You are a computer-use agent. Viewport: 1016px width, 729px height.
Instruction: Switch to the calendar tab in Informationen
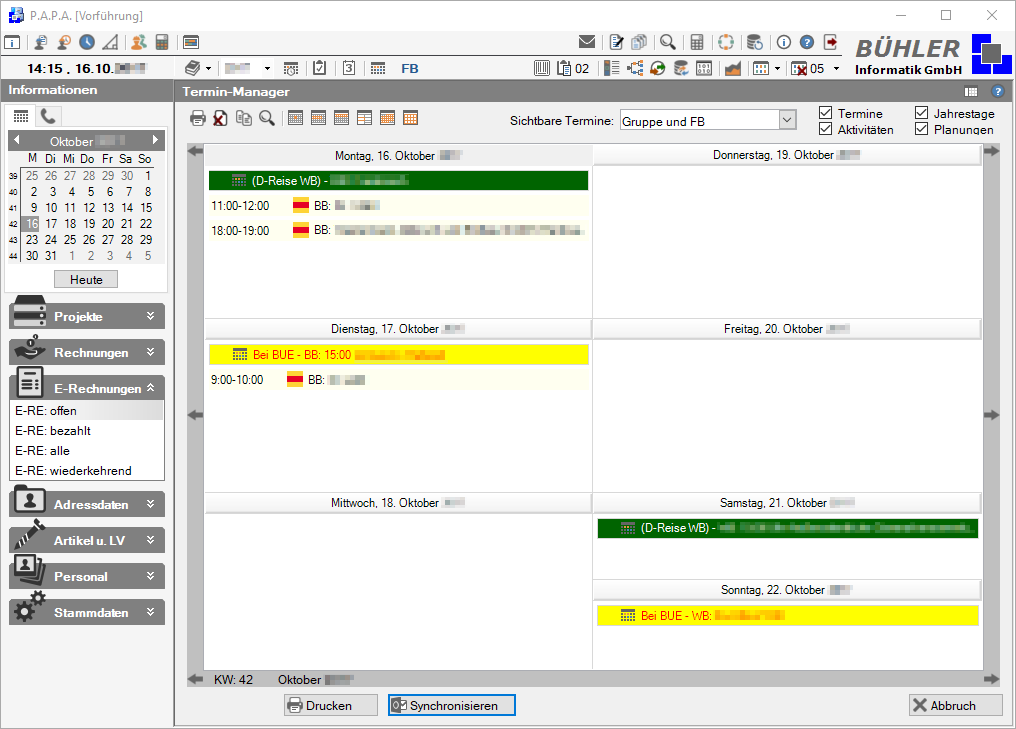21,116
